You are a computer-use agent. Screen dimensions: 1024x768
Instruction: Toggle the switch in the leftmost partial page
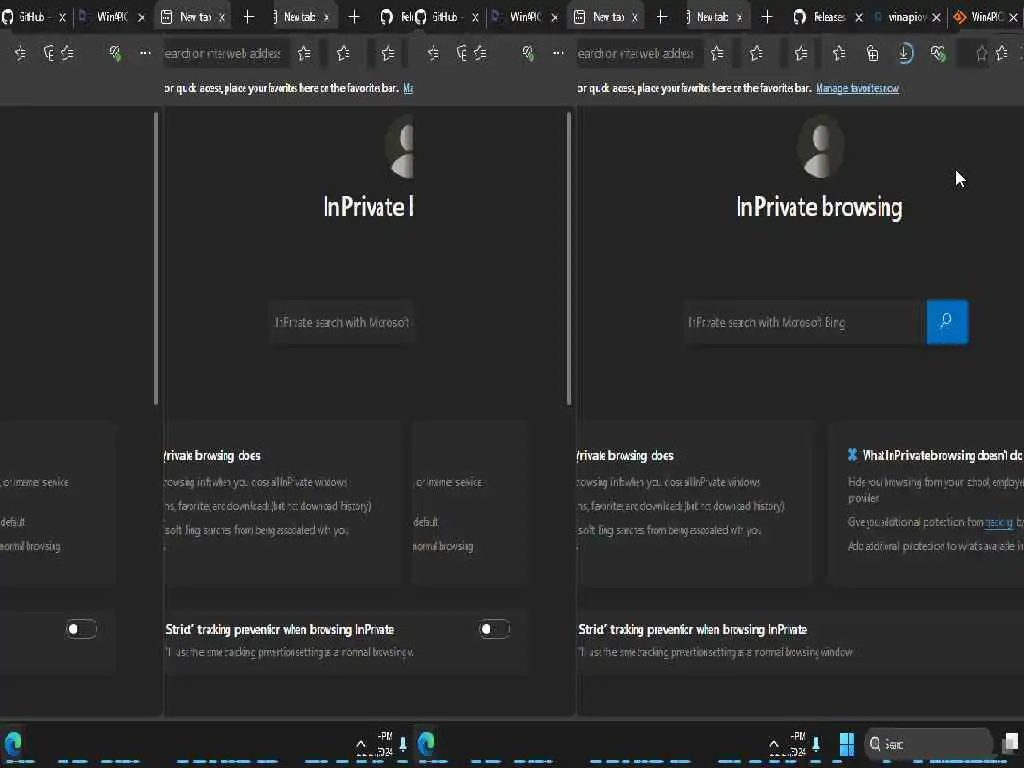[x=82, y=629]
